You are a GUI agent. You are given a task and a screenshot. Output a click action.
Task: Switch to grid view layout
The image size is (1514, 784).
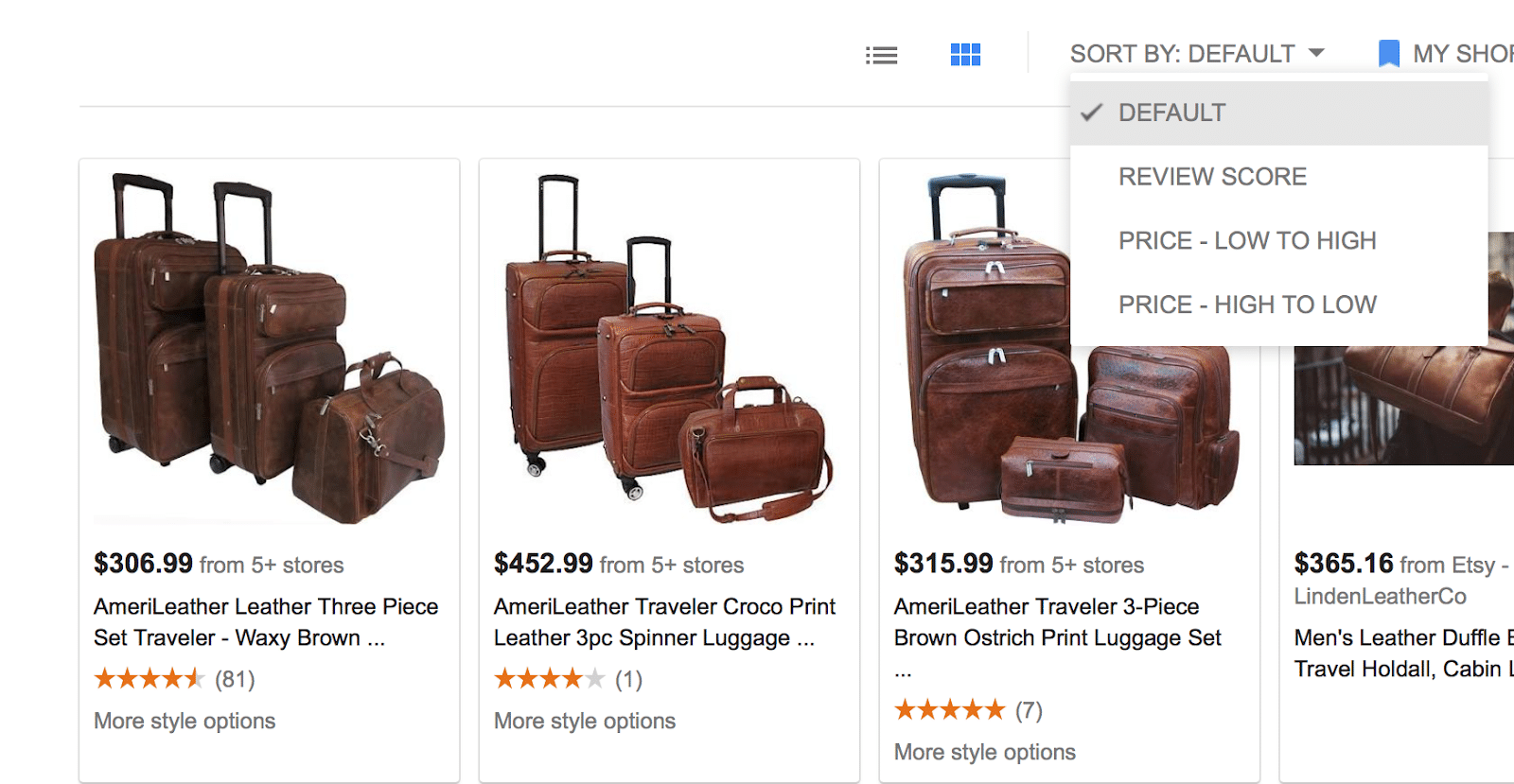pos(964,54)
